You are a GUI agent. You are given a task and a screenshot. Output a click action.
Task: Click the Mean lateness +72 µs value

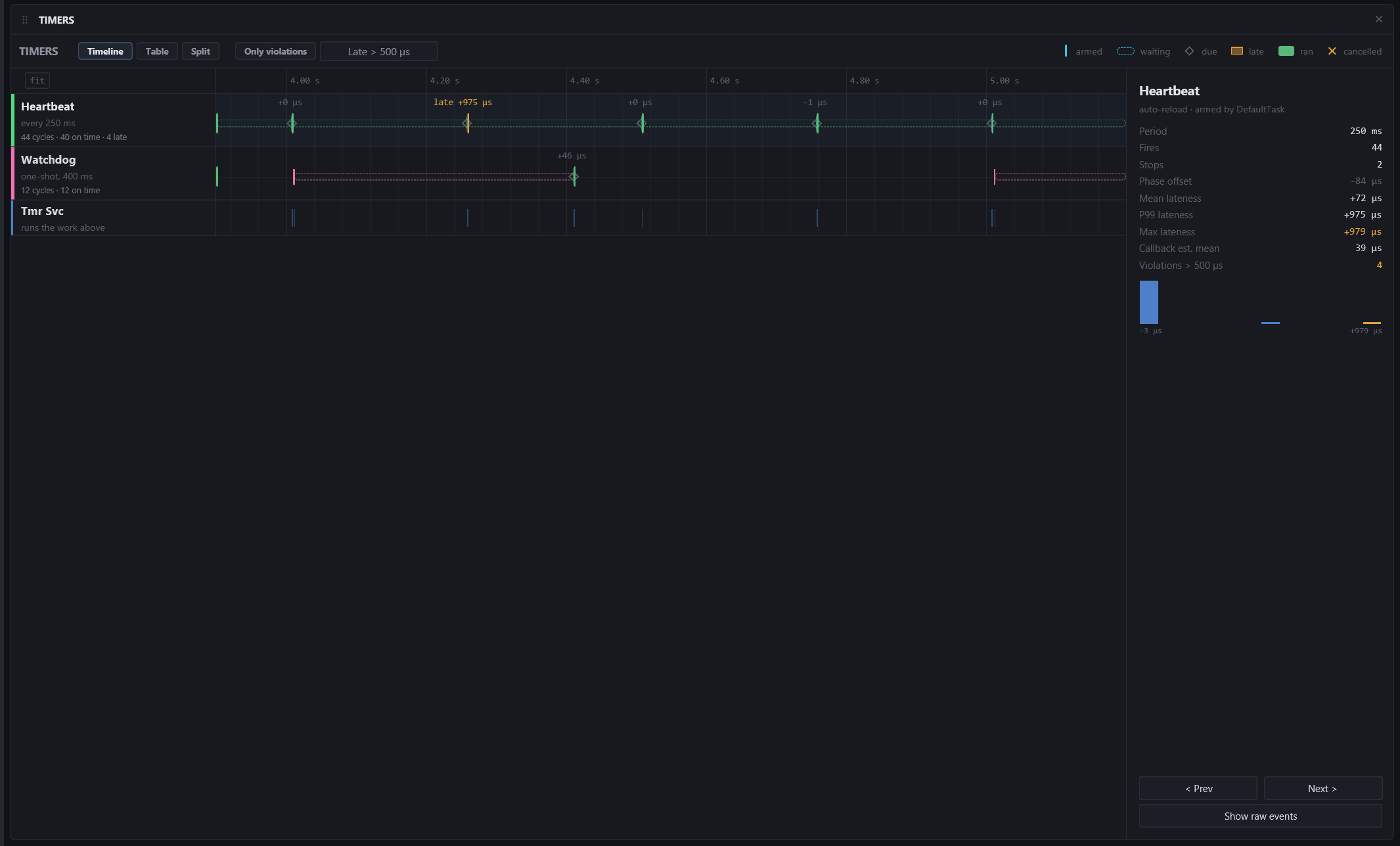click(1366, 198)
